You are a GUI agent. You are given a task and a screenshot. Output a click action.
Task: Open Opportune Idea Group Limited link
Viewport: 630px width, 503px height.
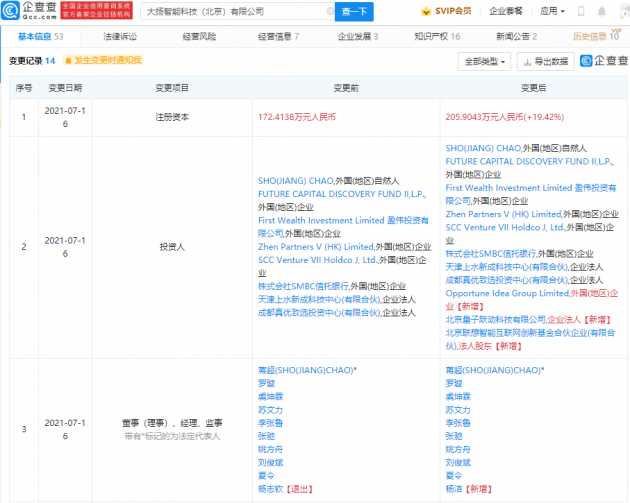(x=507, y=294)
